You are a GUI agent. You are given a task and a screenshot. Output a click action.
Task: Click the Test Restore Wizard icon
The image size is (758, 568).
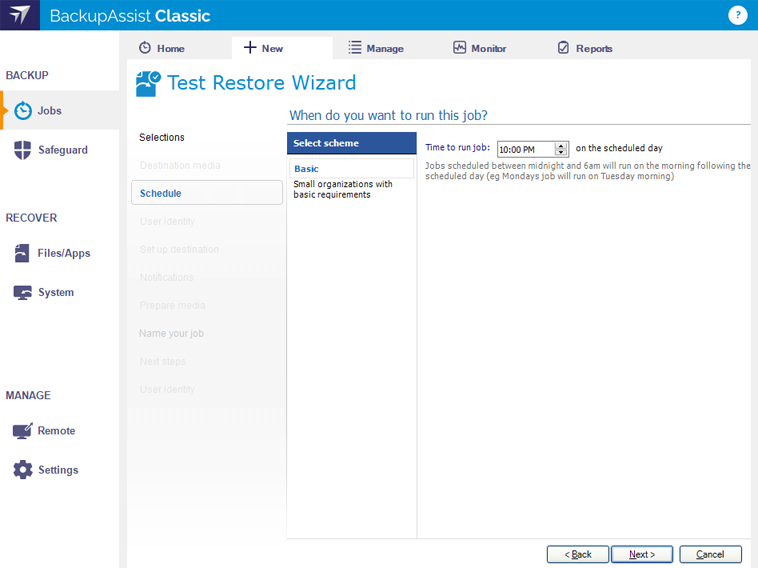[x=148, y=84]
